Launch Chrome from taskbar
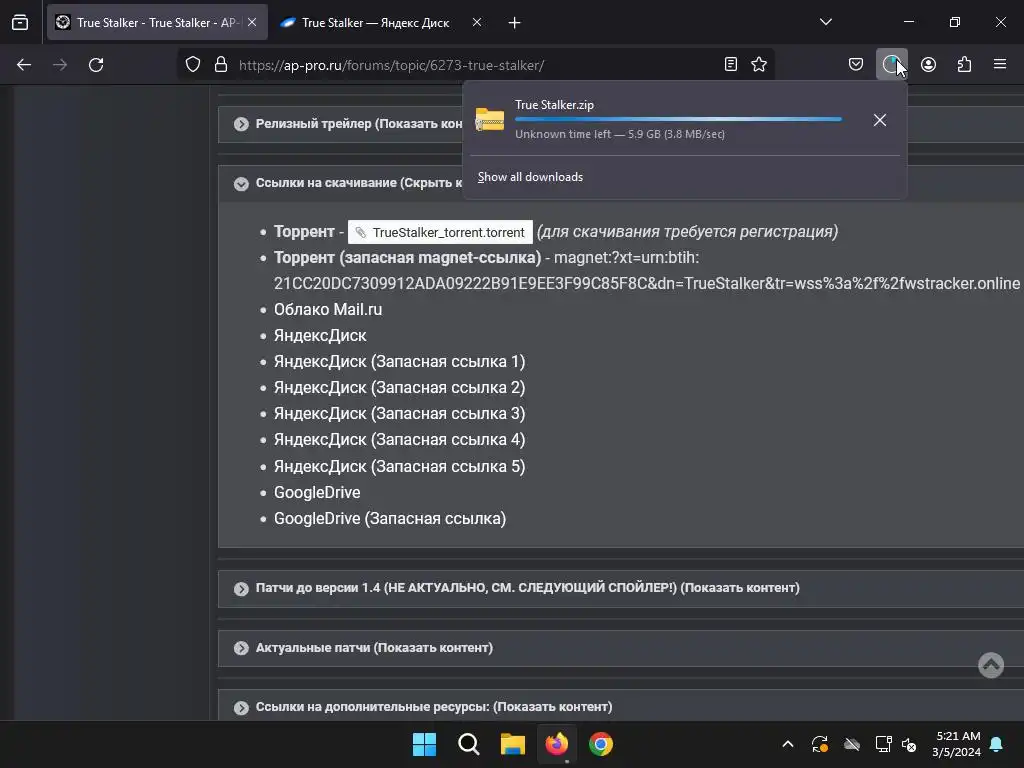 click(601, 744)
